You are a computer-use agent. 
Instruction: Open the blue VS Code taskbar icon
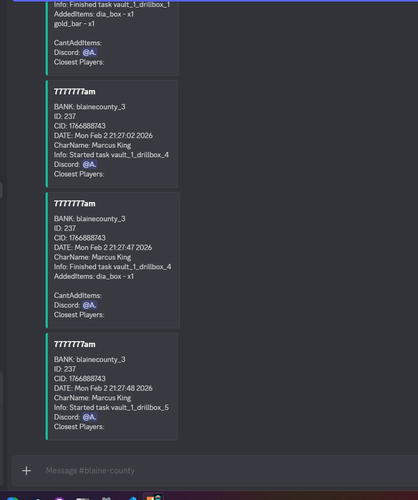tap(132, 498)
